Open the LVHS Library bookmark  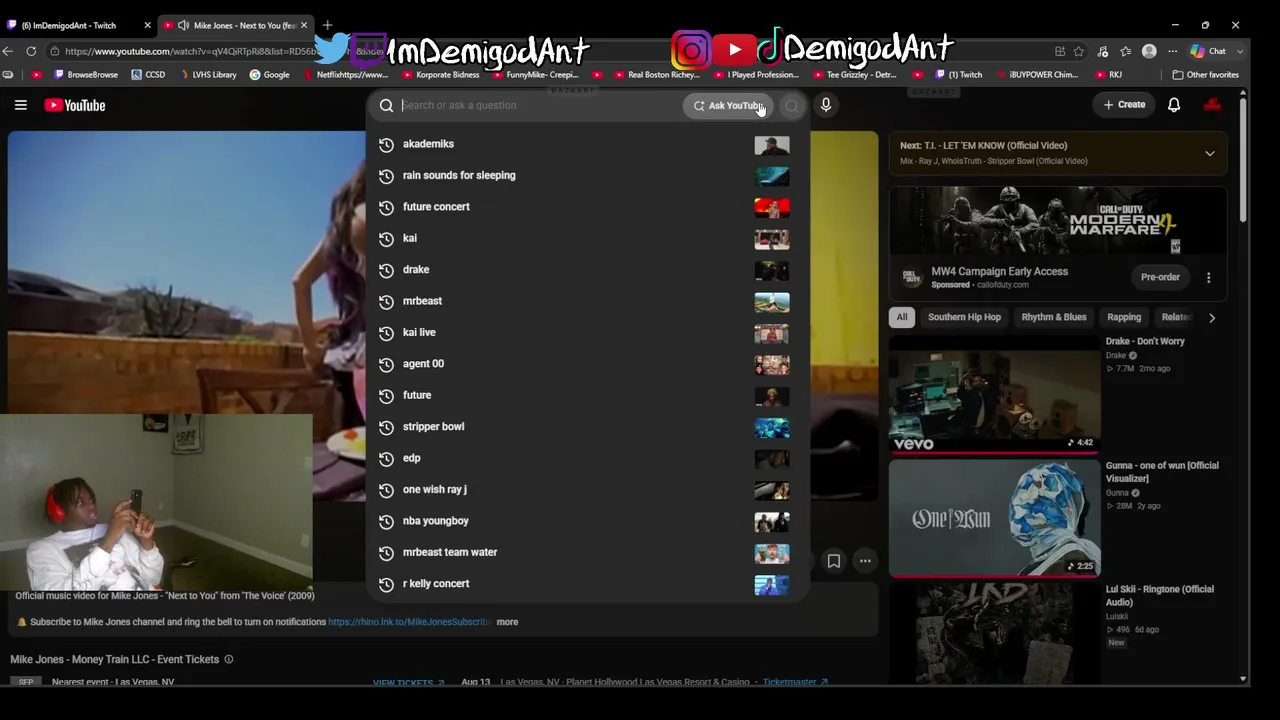207,75
